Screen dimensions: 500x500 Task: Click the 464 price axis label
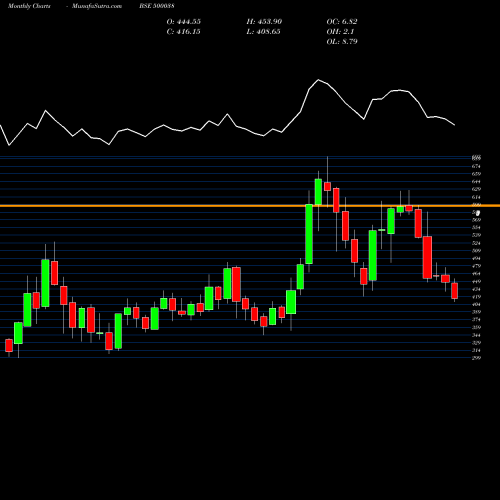click(x=476, y=274)
